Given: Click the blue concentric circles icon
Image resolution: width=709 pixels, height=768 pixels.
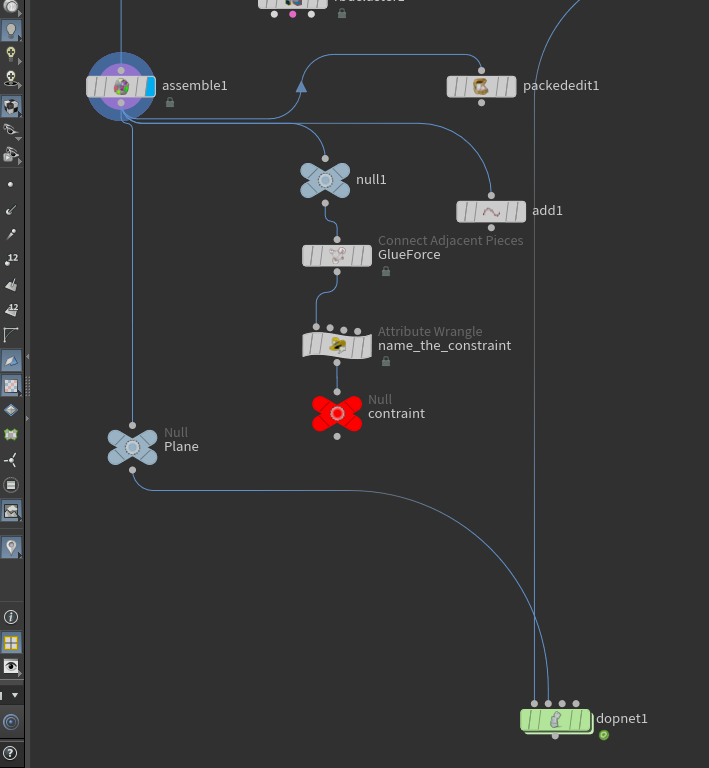Looking at the screenshot, I should (x=11, y=722).
